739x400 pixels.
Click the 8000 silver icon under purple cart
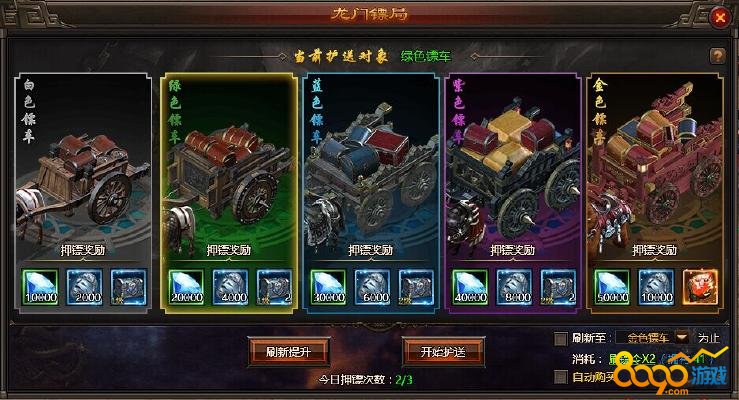point(514,287)
